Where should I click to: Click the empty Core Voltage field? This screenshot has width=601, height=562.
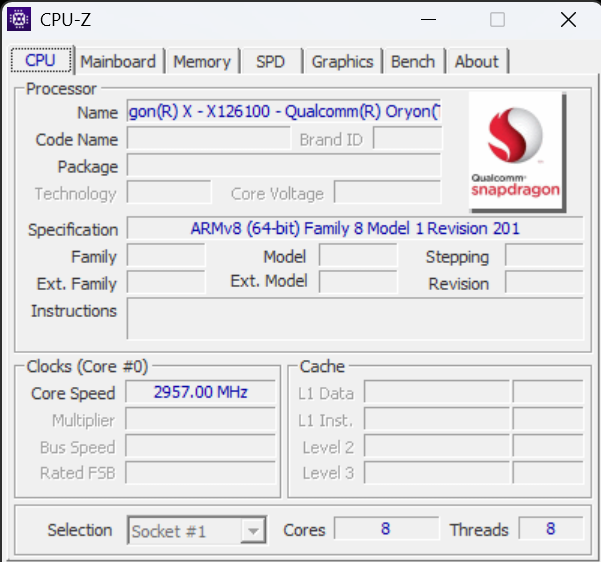point(388,192)
